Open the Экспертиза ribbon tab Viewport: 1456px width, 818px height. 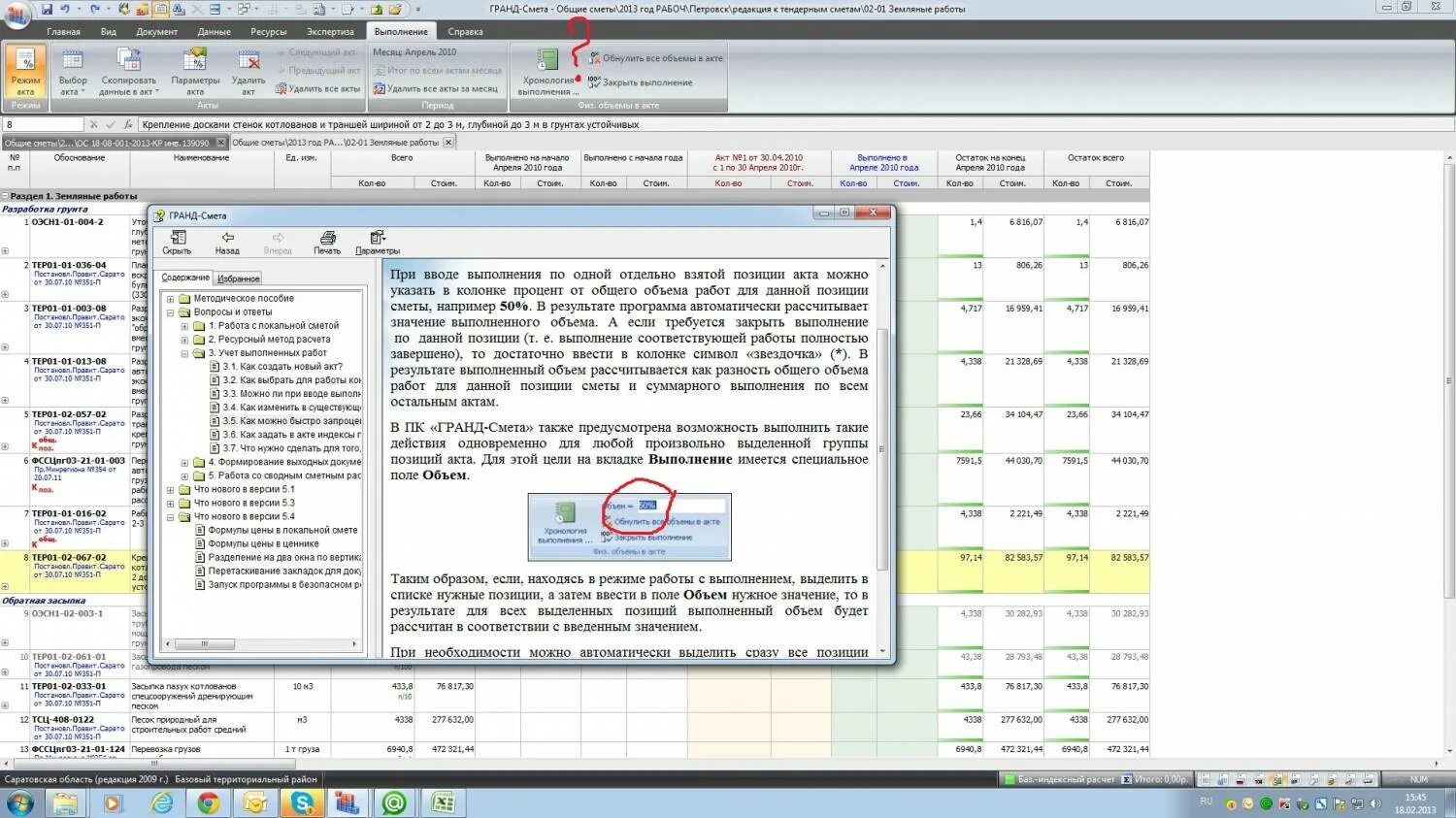[x=331, y=31]
